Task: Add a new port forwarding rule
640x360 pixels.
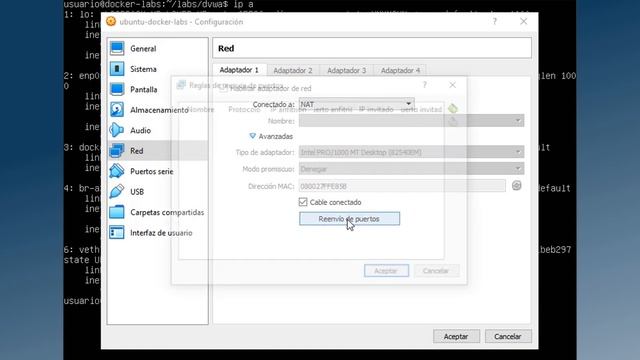Action: 453,109
